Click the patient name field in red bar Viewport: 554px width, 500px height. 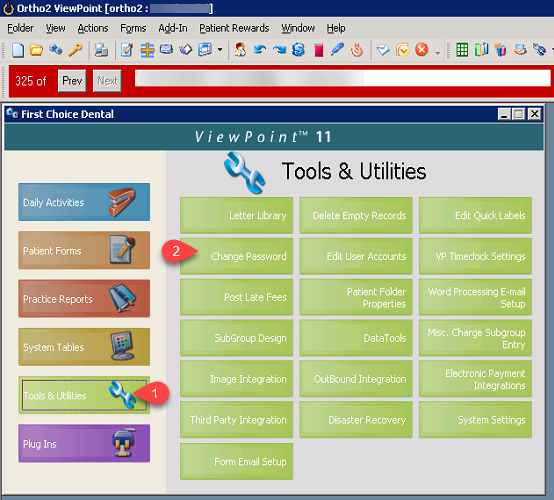click(x=342, y=78)
